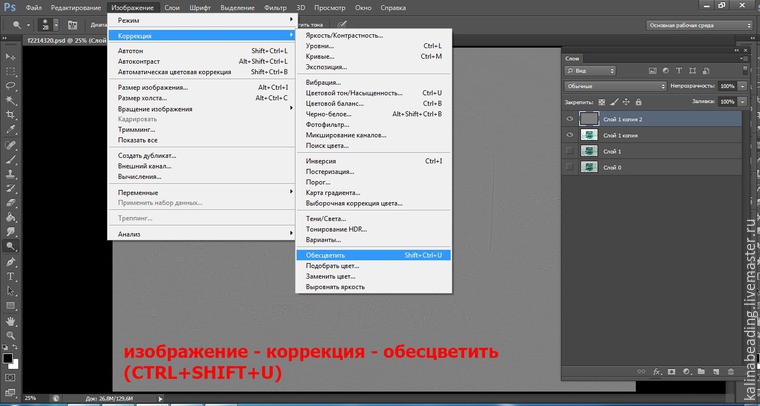This screenshot has width=760, height=406.
Task: Select the Paint Bucket tool
Action: pos(11,218)
